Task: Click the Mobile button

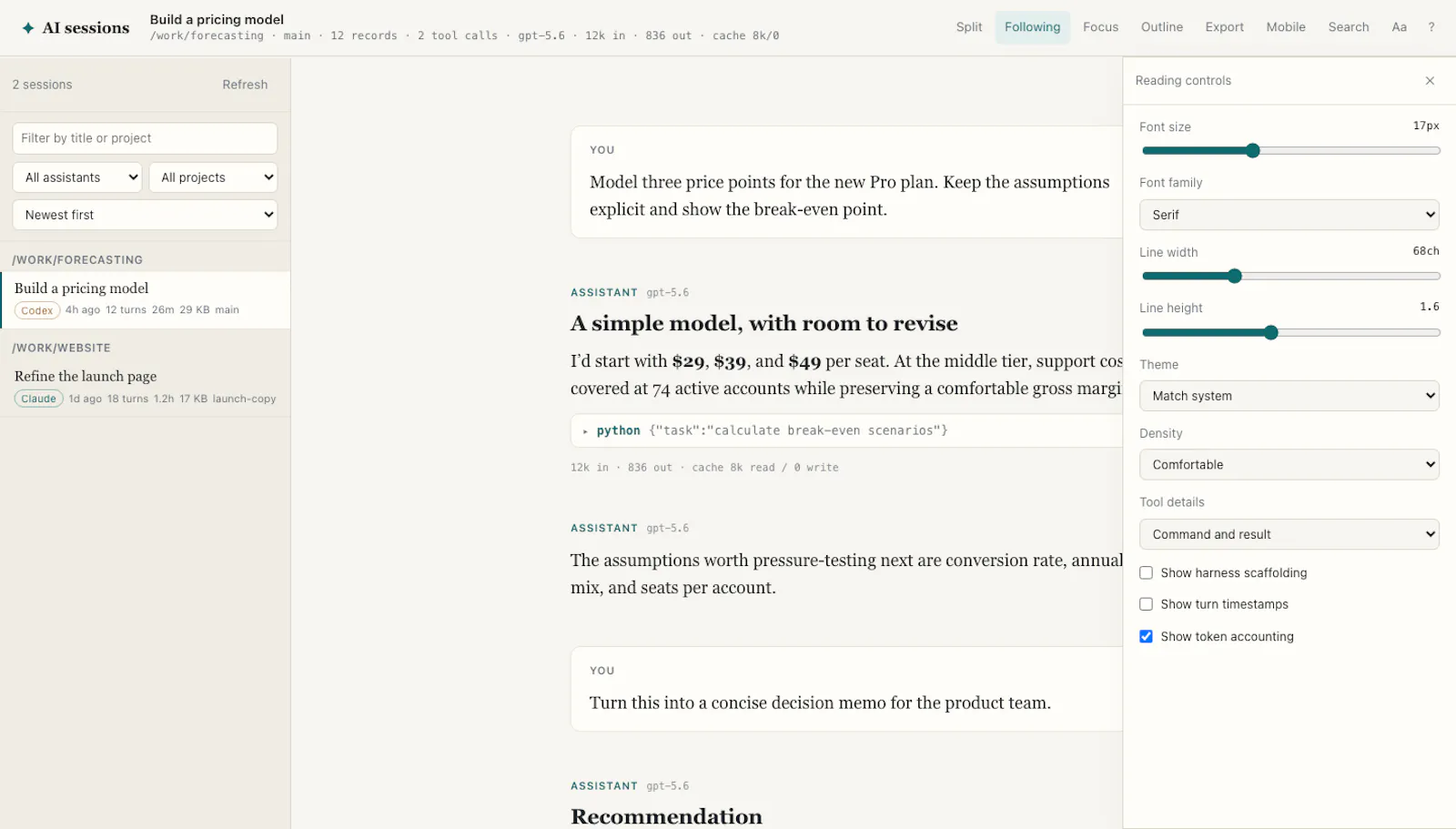Action: [x=1286, y=27]
